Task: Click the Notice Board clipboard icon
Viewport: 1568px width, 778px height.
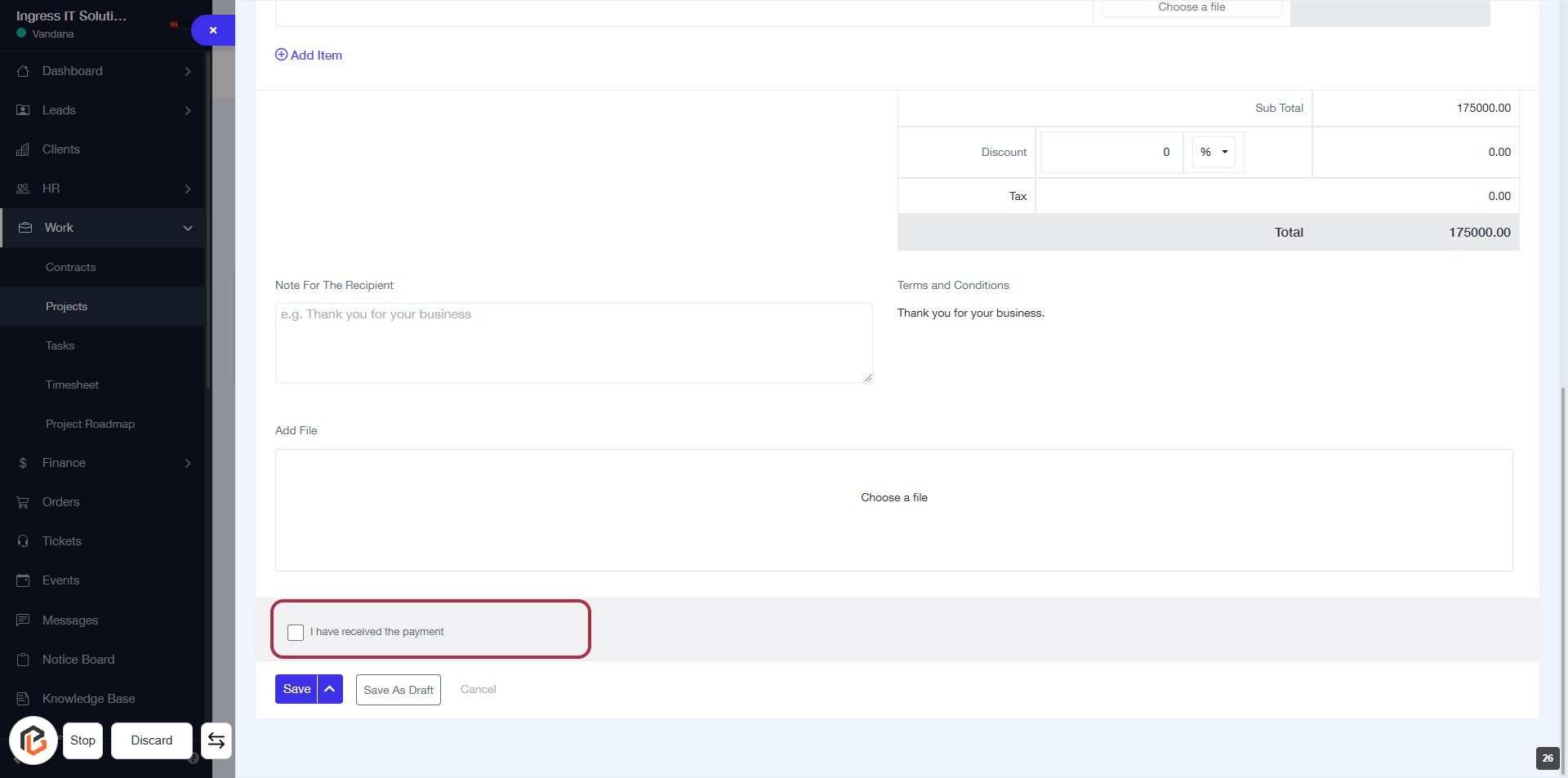Action: pos(23,660)
